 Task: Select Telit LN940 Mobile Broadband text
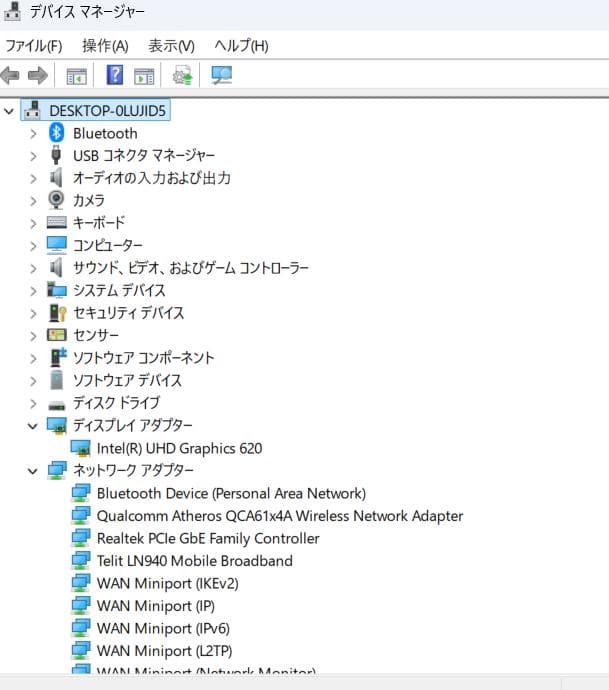(x=194, y=561)
